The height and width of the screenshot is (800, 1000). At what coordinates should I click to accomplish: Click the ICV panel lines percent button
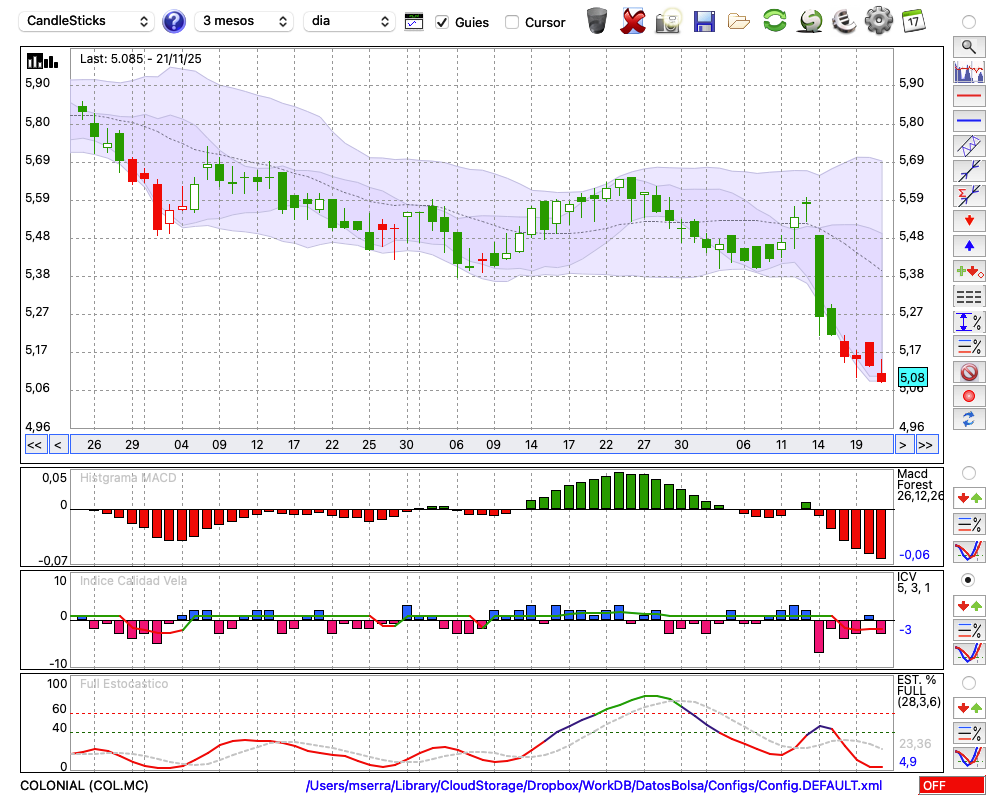click(x=969, y=630)
